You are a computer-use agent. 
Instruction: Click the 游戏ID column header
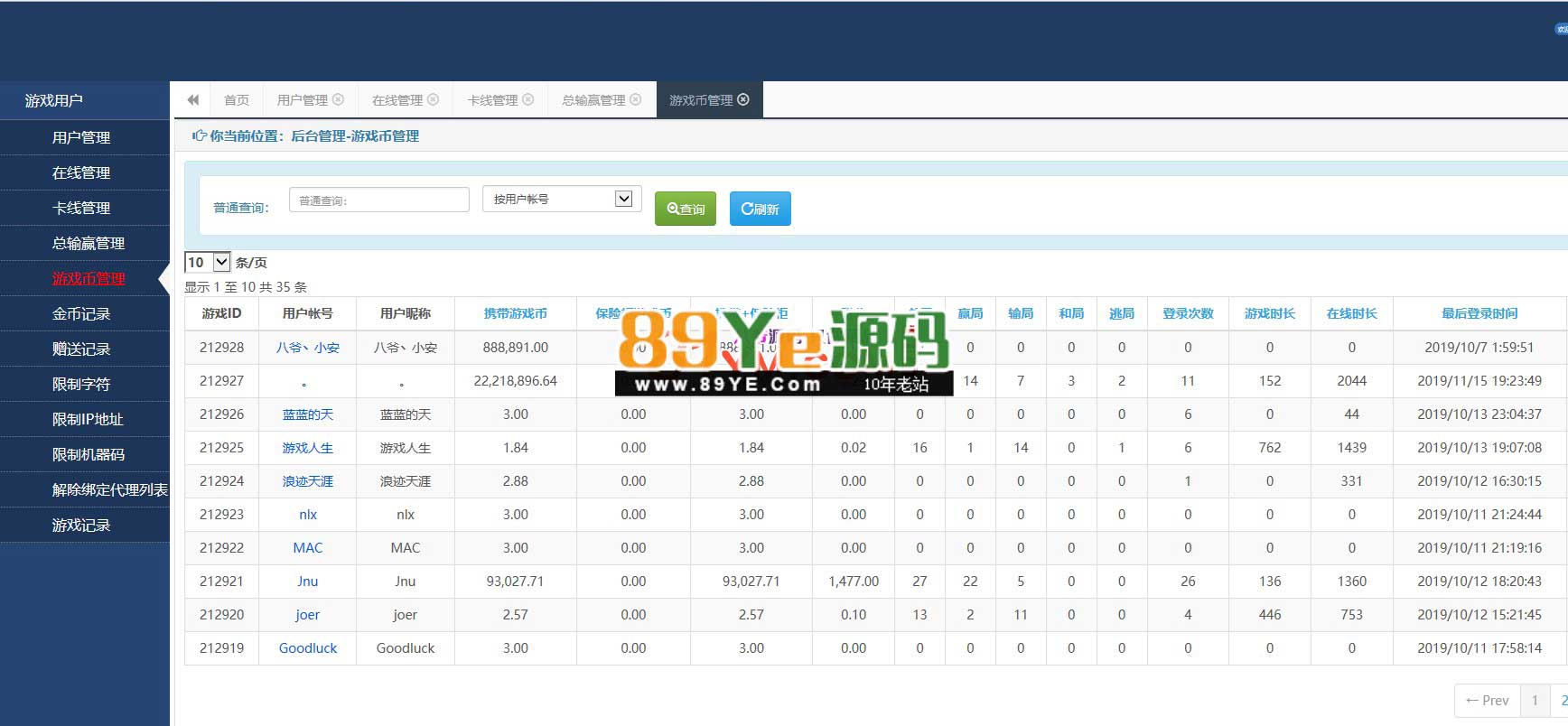222,313
